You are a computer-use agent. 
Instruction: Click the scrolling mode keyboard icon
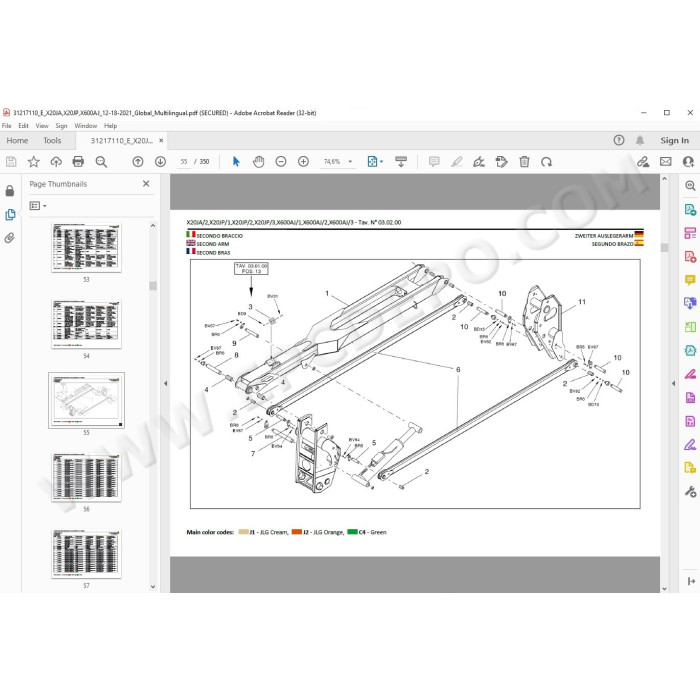tap(401, 162)
